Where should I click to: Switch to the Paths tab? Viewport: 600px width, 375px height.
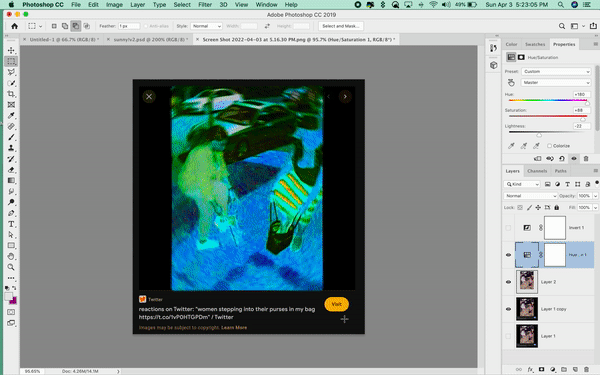[x=560, y=171]
